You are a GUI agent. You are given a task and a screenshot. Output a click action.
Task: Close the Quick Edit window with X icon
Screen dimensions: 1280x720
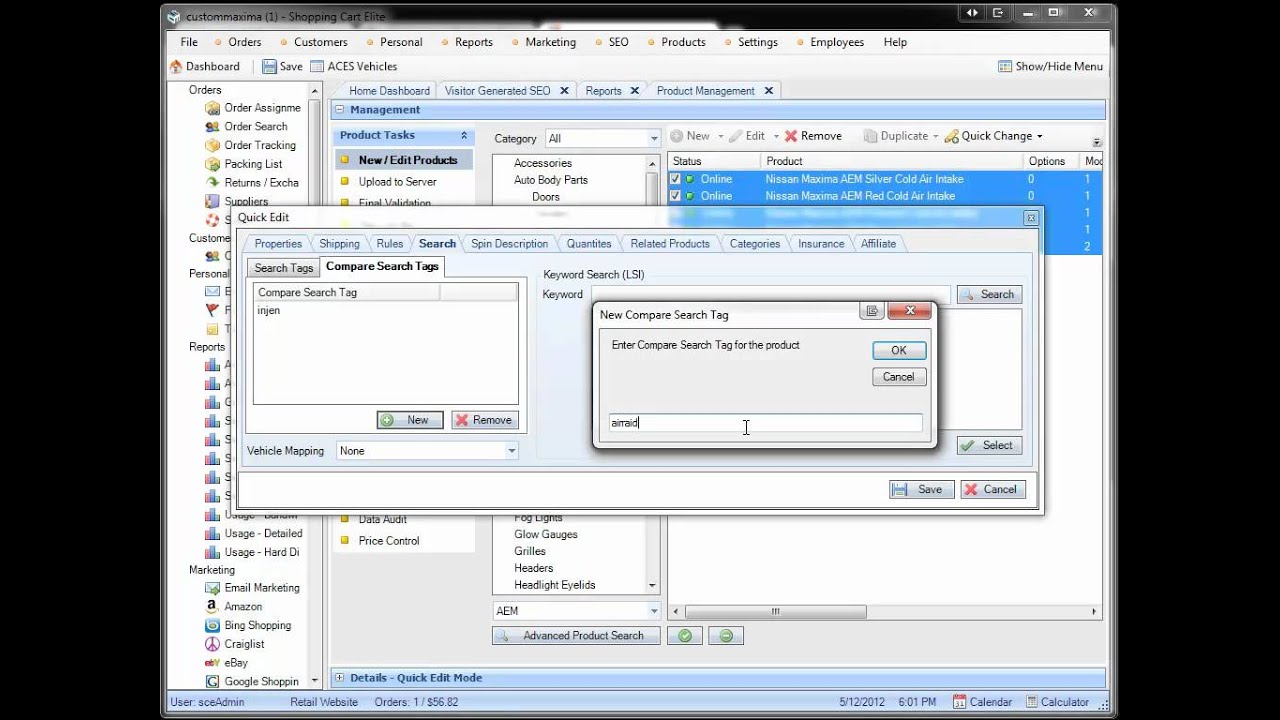(1030, 218)
